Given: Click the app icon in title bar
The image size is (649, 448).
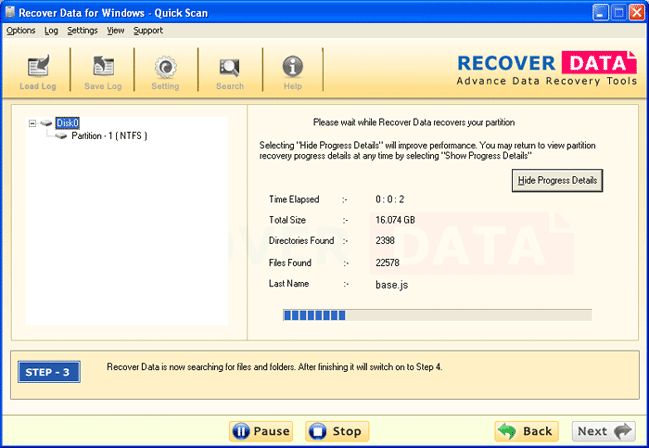Looking at the screenshot, I should 10,12.
